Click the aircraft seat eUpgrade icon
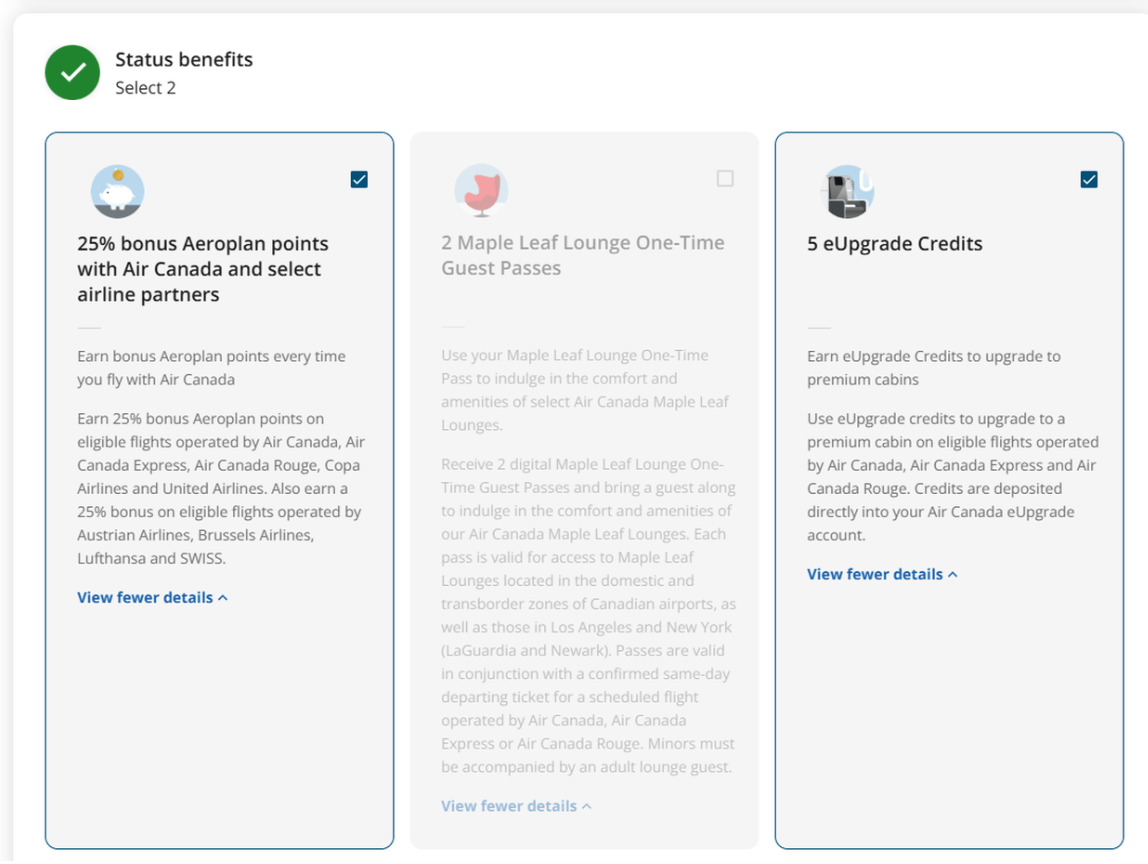 pos(847,191)
